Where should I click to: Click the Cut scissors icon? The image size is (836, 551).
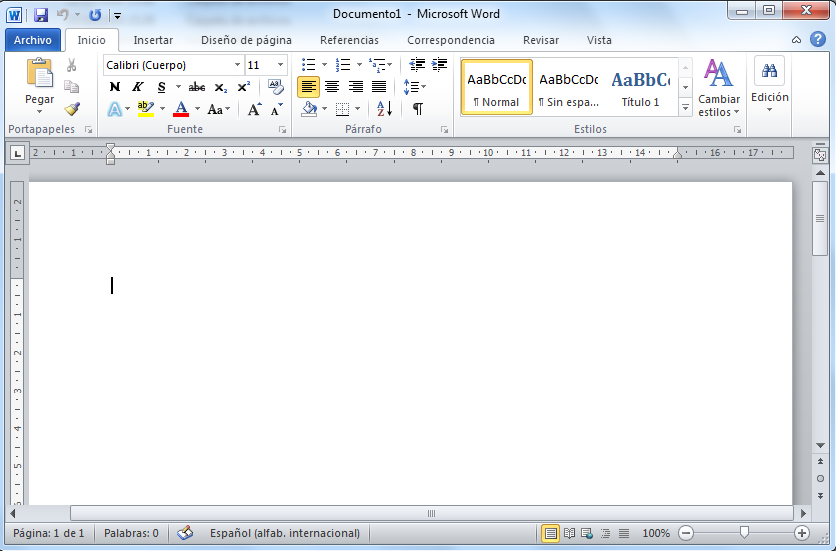click(71, 65)
